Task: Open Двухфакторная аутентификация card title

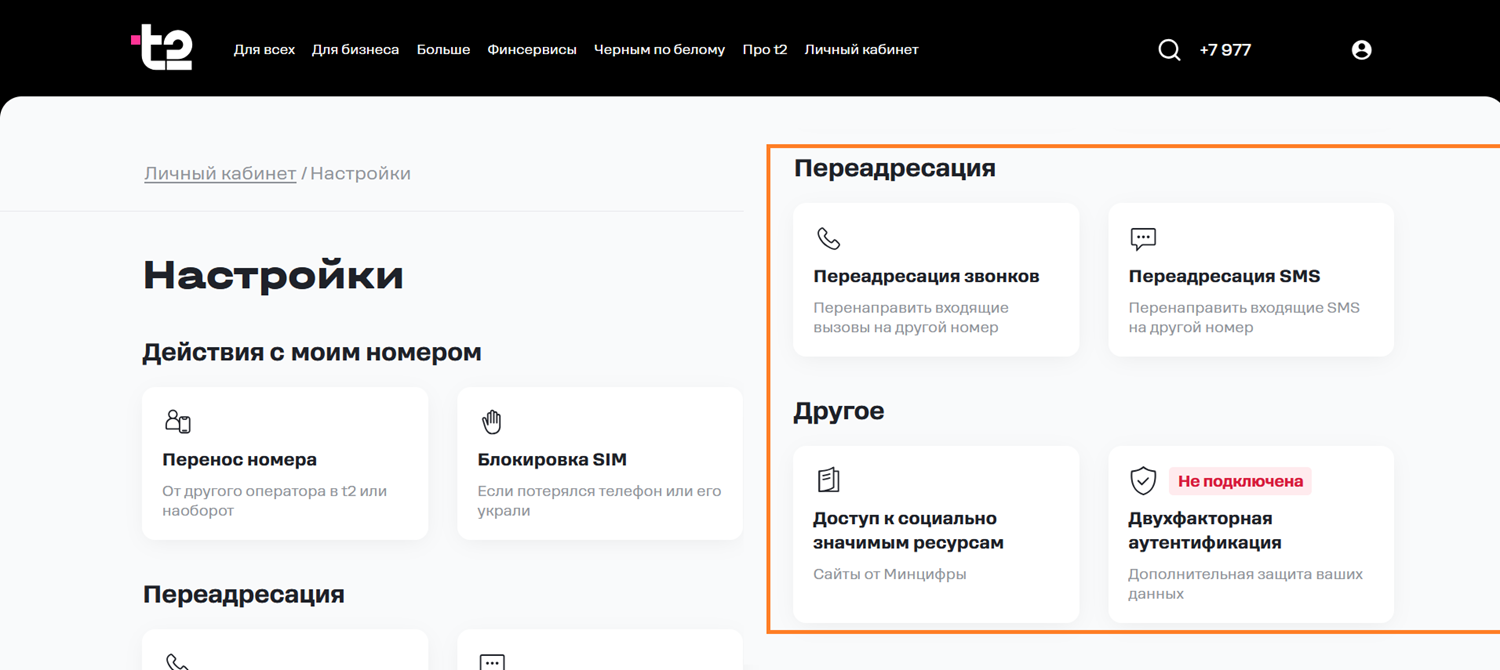Action: pyautogui.click(x=1205, y=531)
